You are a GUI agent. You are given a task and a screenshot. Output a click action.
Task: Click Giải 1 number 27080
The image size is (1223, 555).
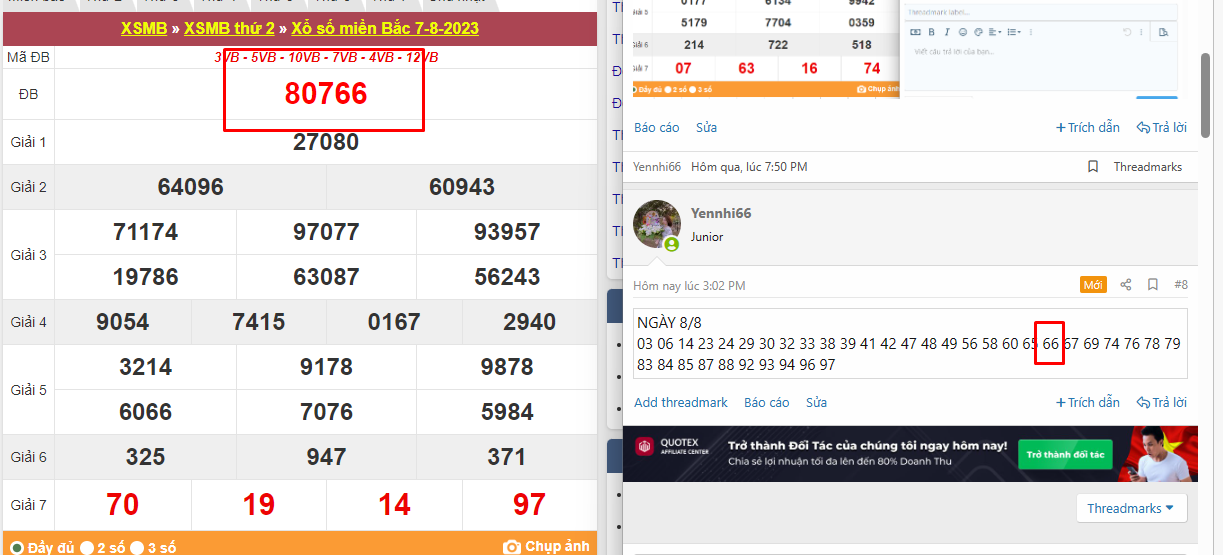click(326, 142)
